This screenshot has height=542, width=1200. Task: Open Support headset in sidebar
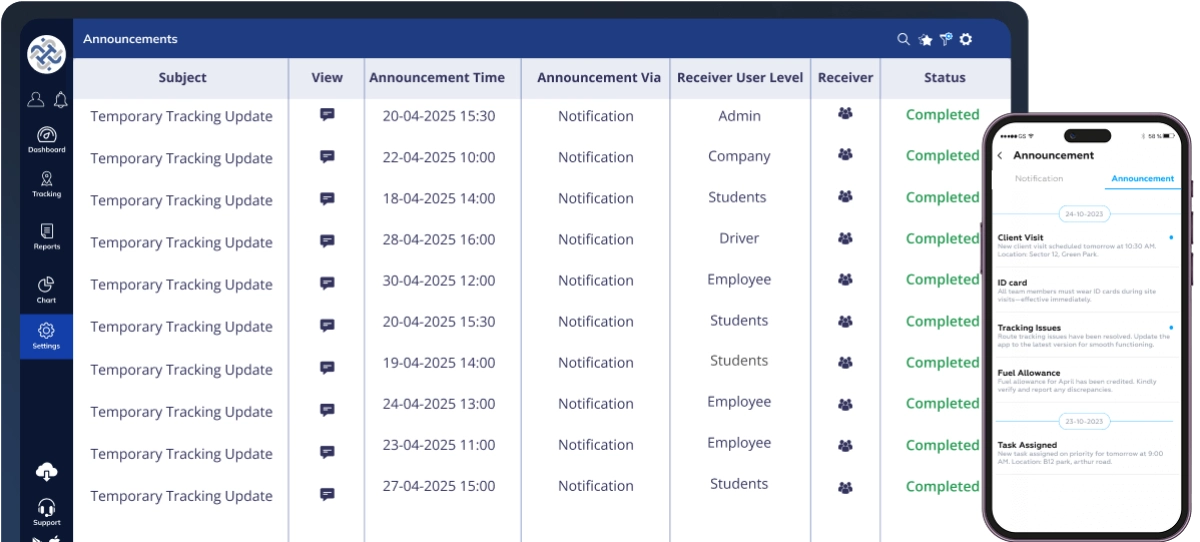[46, 511]
